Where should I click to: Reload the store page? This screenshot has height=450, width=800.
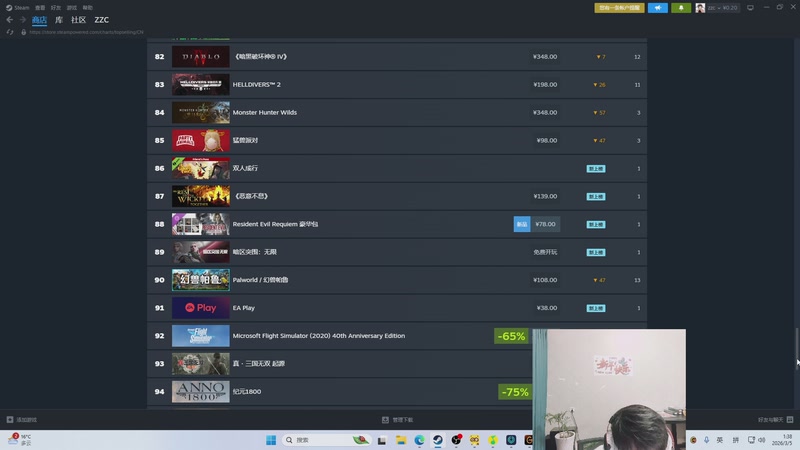10,32
